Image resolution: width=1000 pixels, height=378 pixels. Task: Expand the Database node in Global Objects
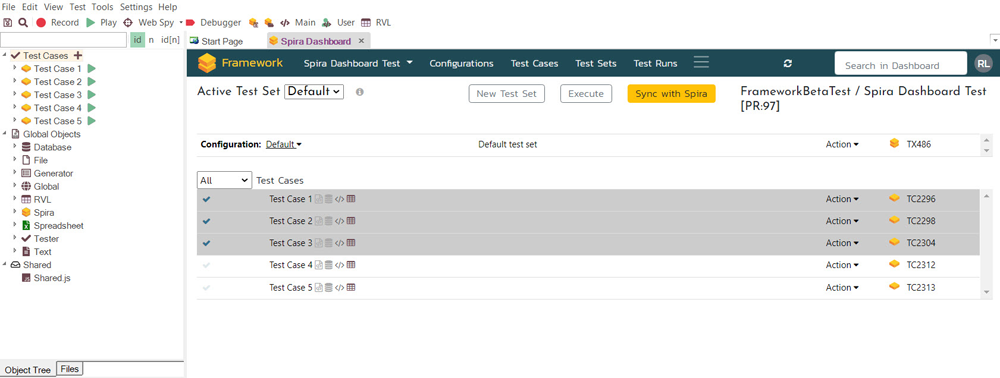click(15, 147)
